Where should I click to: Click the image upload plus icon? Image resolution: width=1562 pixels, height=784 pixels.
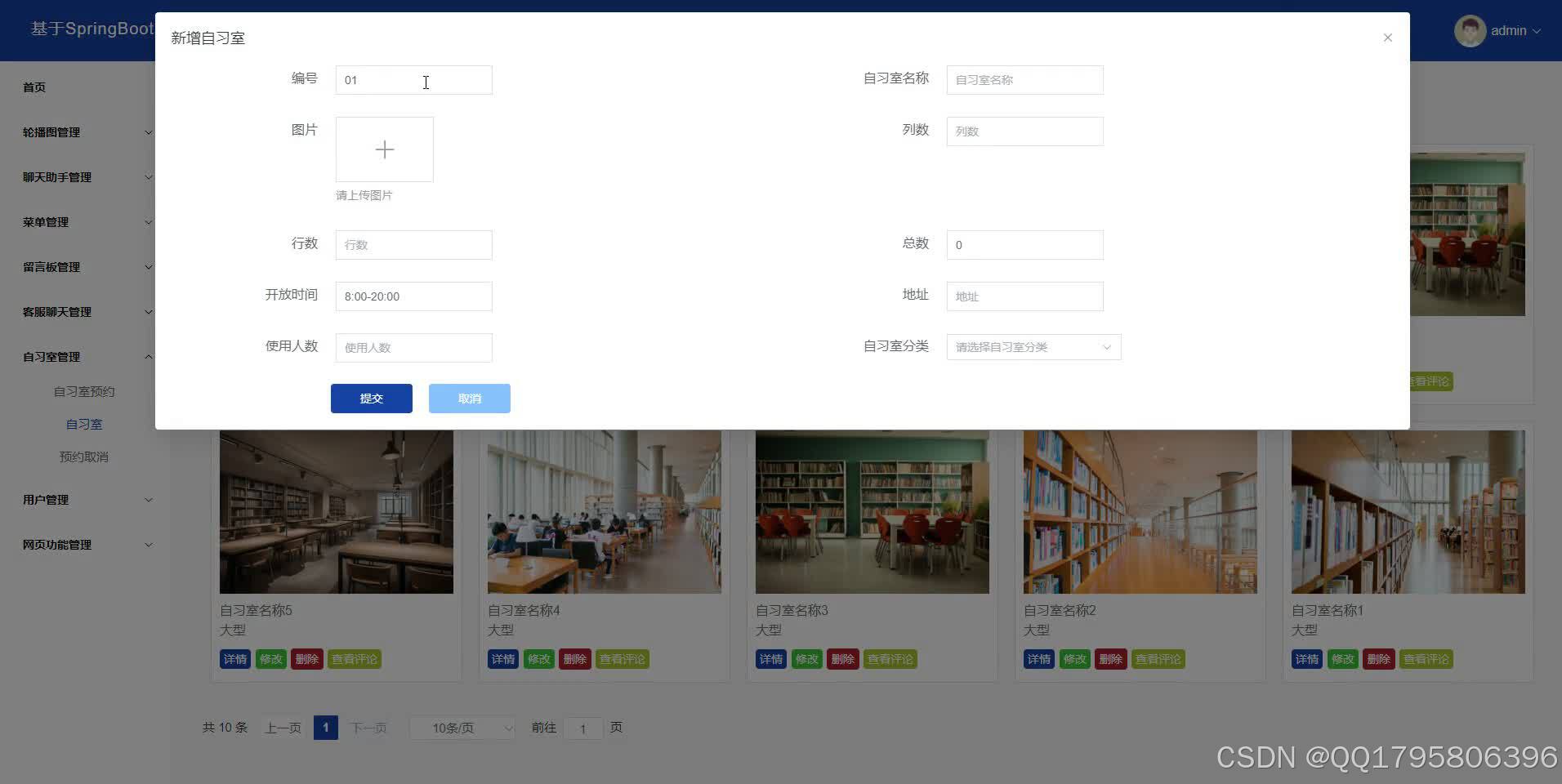(x=384, y=149)
